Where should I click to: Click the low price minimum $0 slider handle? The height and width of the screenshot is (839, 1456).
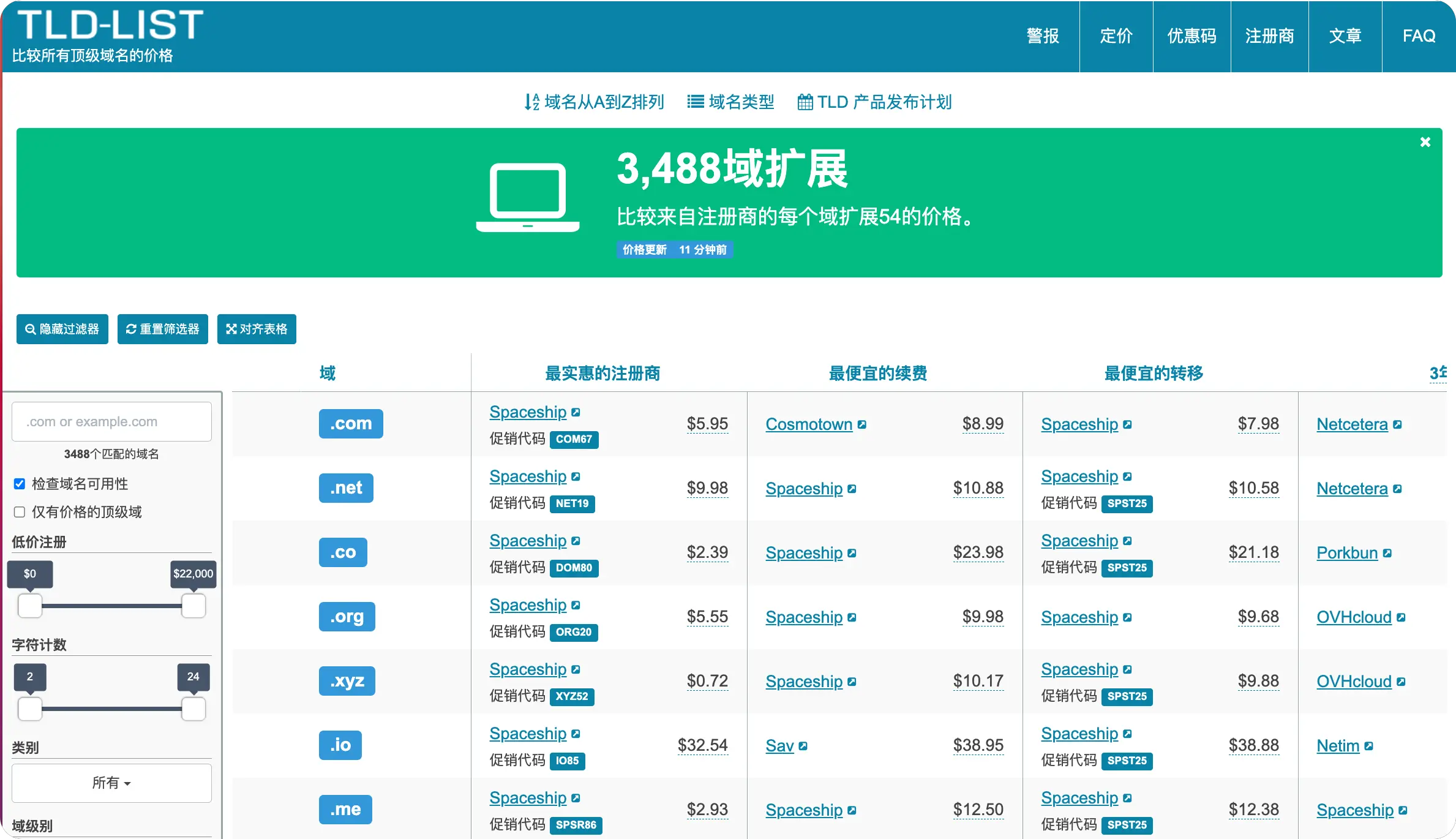(x=30, y=606)
